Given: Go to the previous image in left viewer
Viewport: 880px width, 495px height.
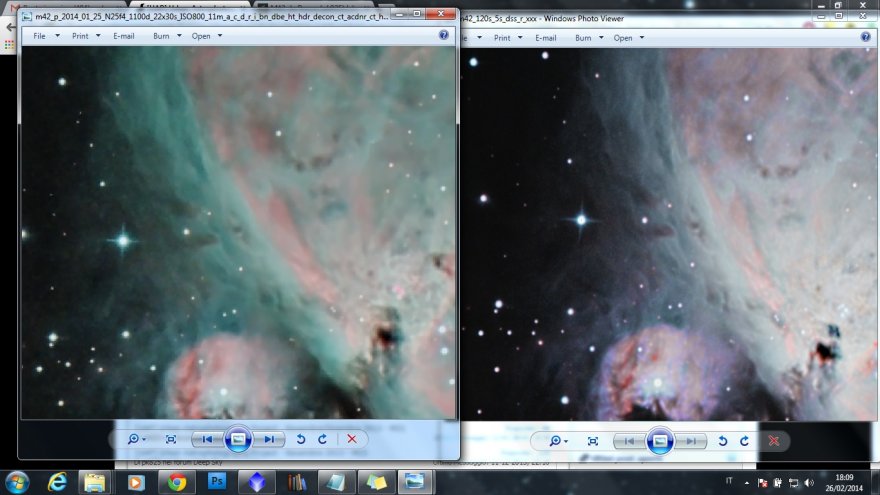Looking at the screenshot, I should 207,439.
